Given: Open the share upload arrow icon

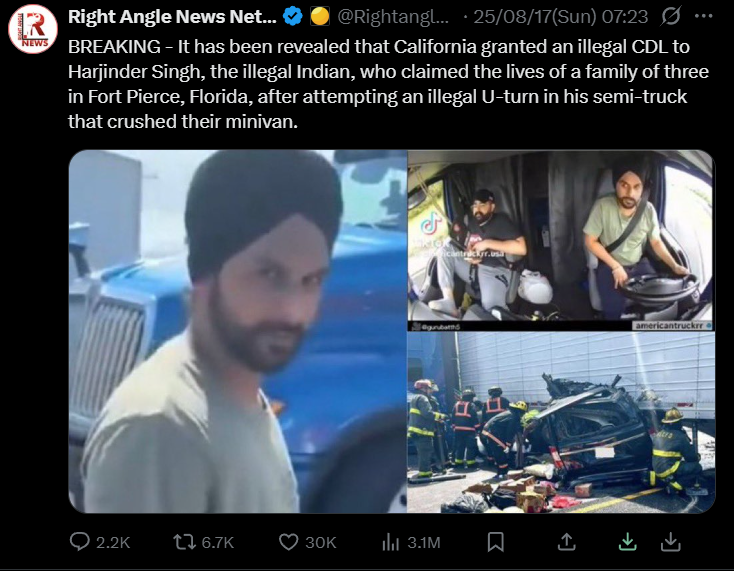Looking at the screenshot, I should [566, 542].
